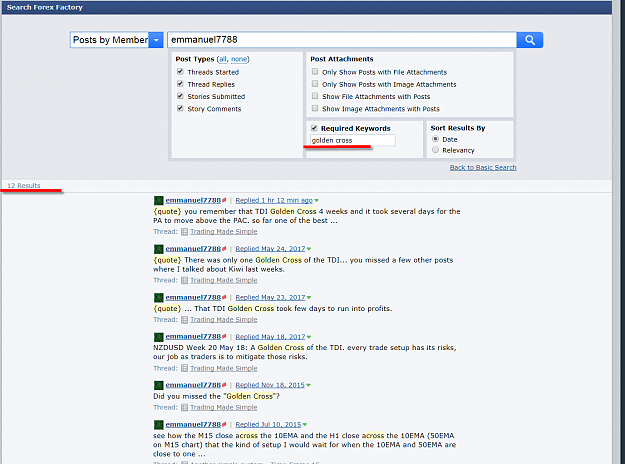Open Trading Made Simple thread under 1 hr ago post
The height and width of the screenshot is (464, 625).
coord(224,232)
